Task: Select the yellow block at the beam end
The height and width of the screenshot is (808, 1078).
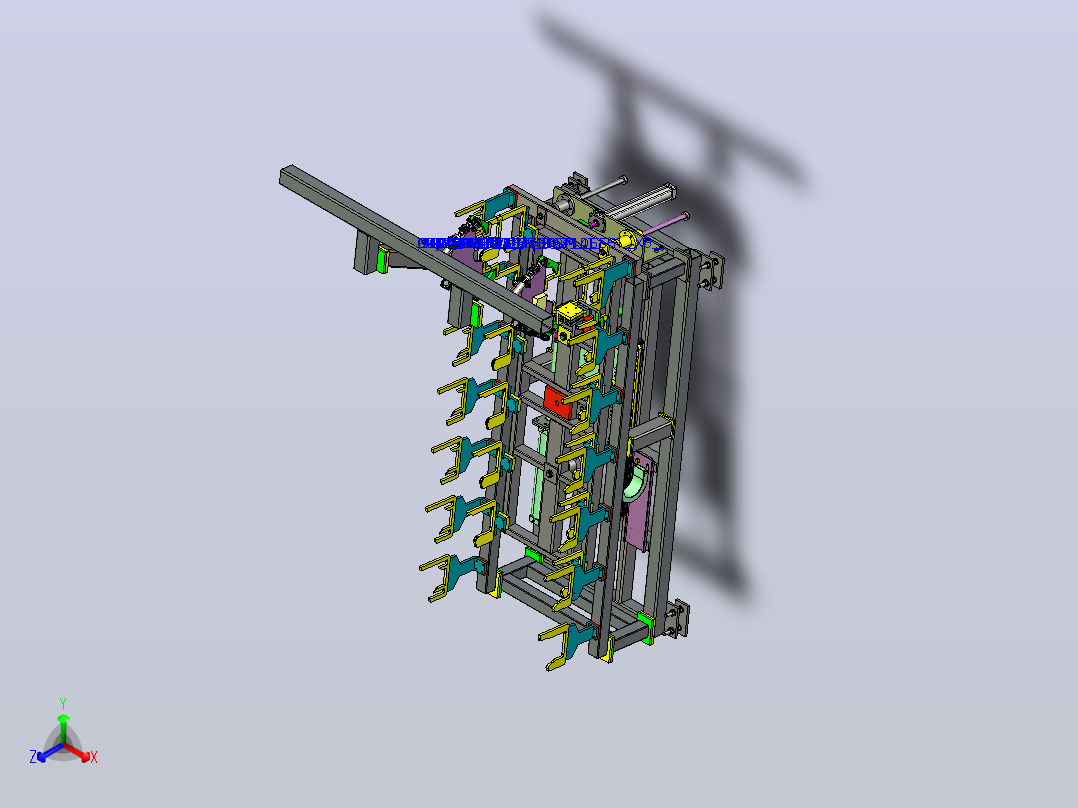Action: tap(571, 314)
